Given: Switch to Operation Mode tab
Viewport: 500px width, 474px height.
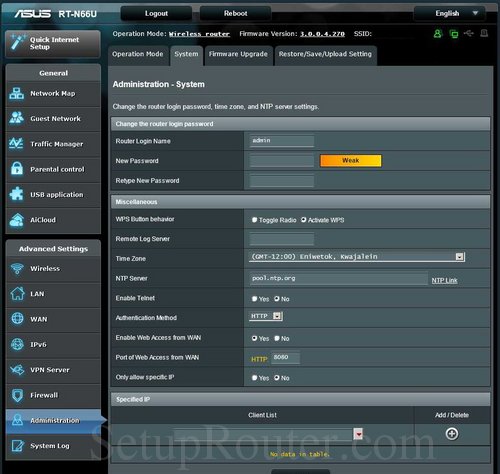Looking at the screenshot, I should coord(138,54).
